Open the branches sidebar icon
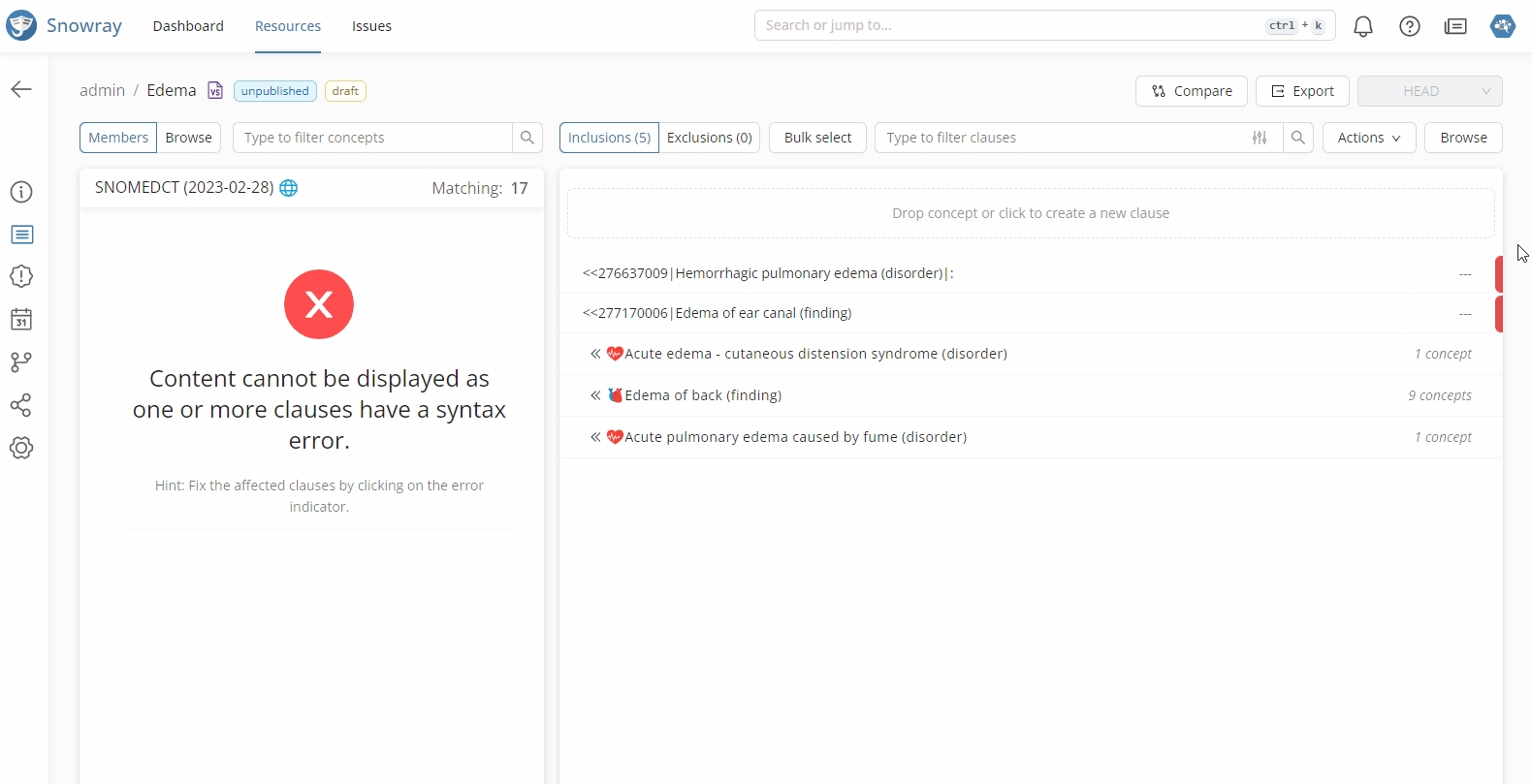Screen dimensions: 1532x784 (x=21, y=362)
